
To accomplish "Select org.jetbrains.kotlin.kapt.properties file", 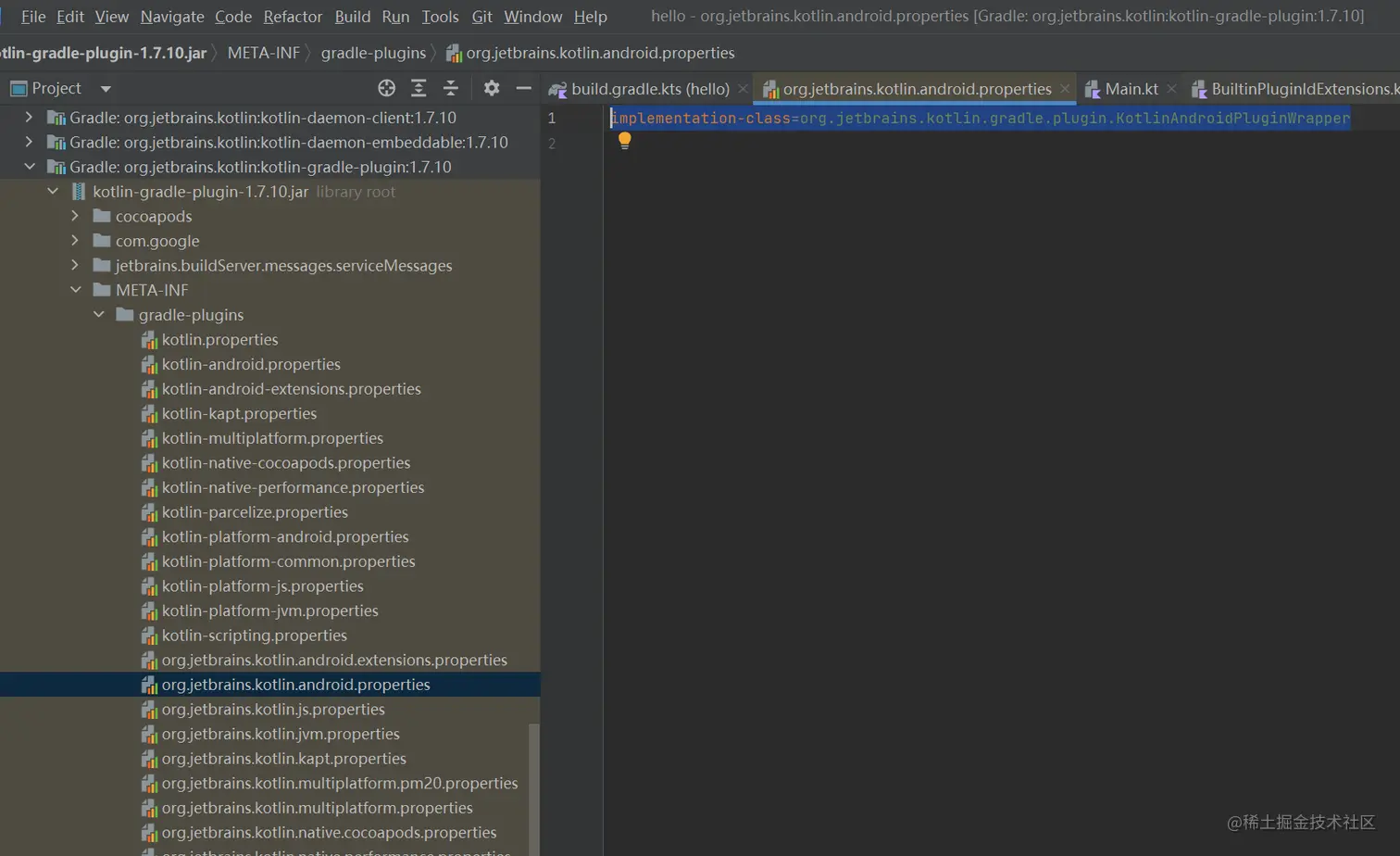I will [x=283, y=759].
